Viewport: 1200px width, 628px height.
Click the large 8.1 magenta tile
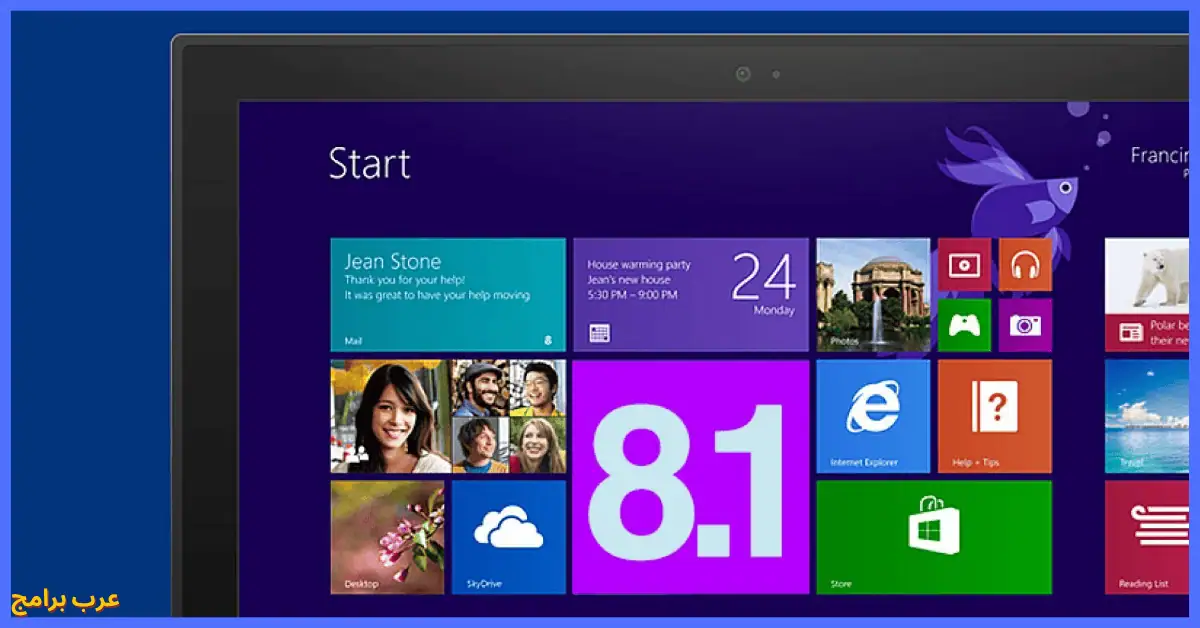click(691, 477)
